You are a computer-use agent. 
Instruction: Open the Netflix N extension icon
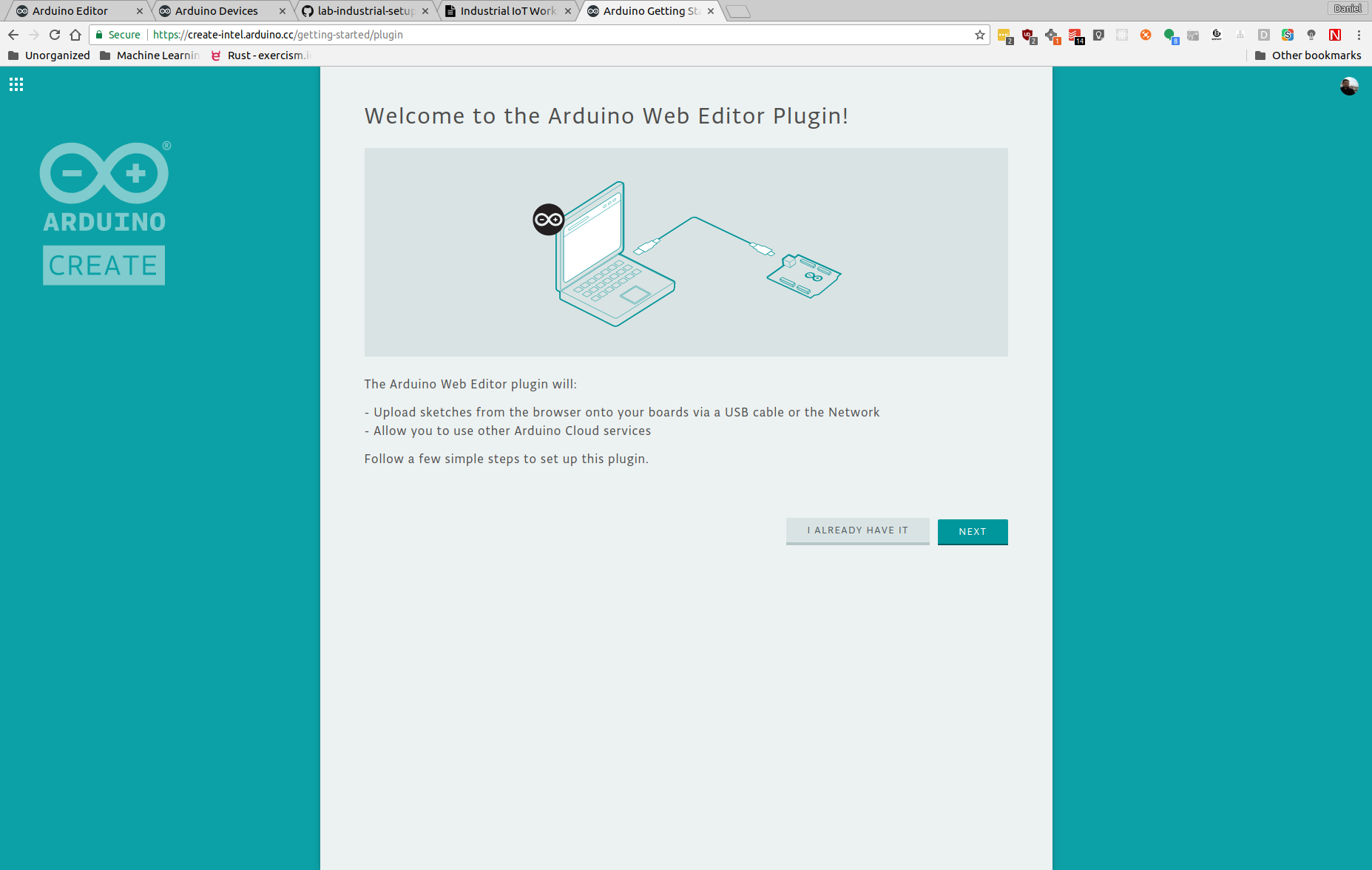coord(1335,35)
